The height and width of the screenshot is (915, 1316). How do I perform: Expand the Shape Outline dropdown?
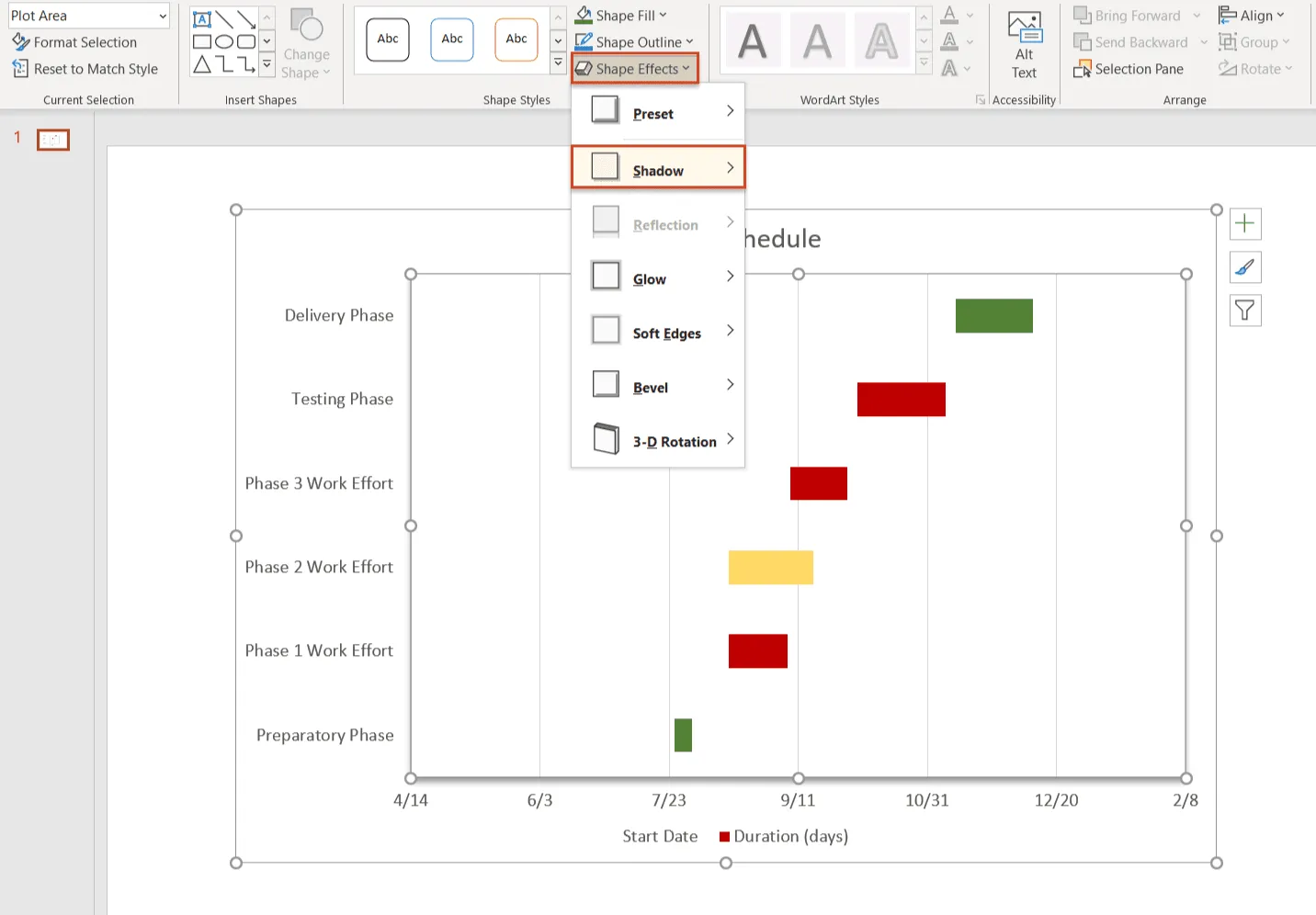click(634, 42)
